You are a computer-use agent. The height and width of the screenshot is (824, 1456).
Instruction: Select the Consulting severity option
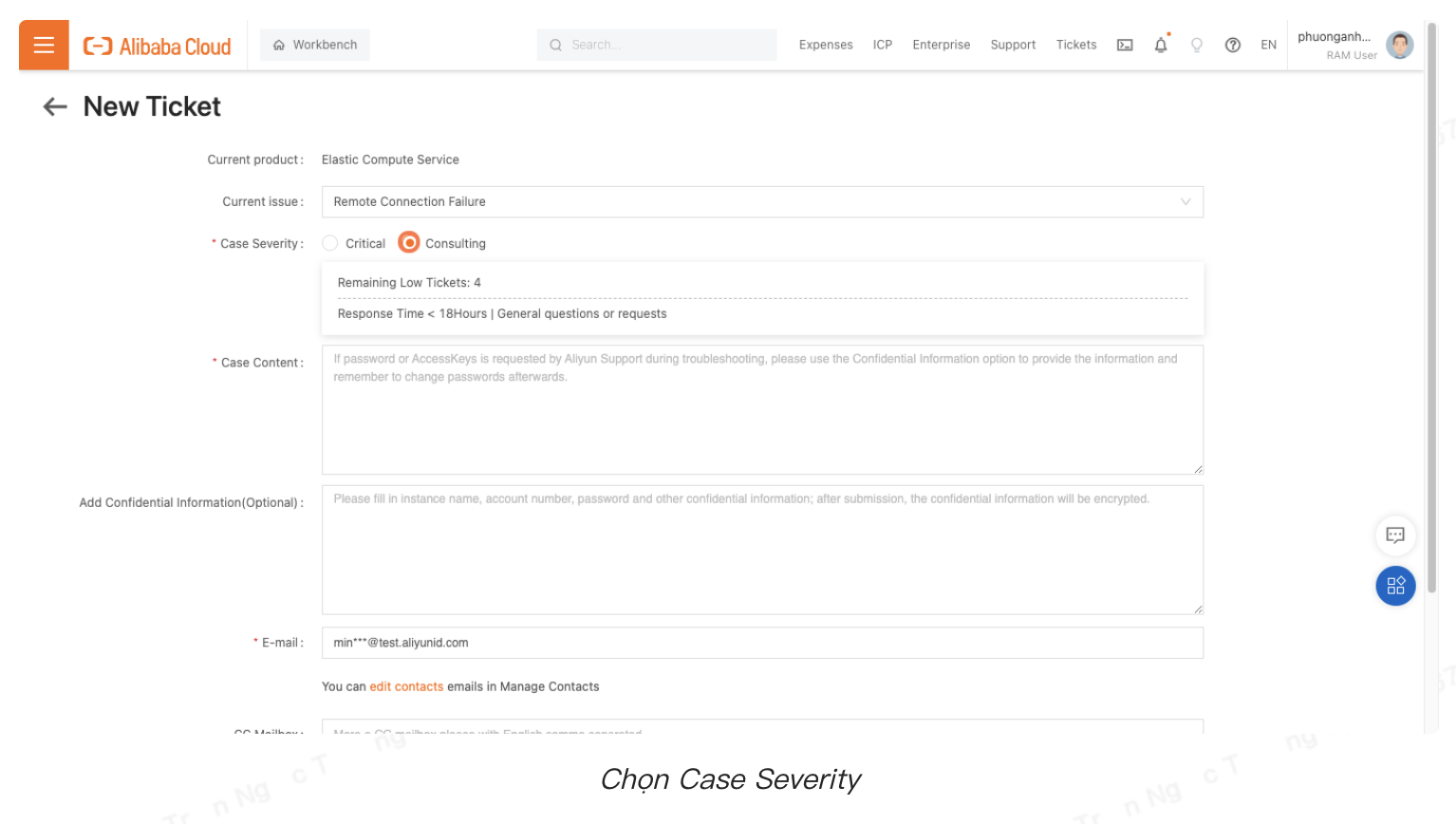tap(409, 243)
